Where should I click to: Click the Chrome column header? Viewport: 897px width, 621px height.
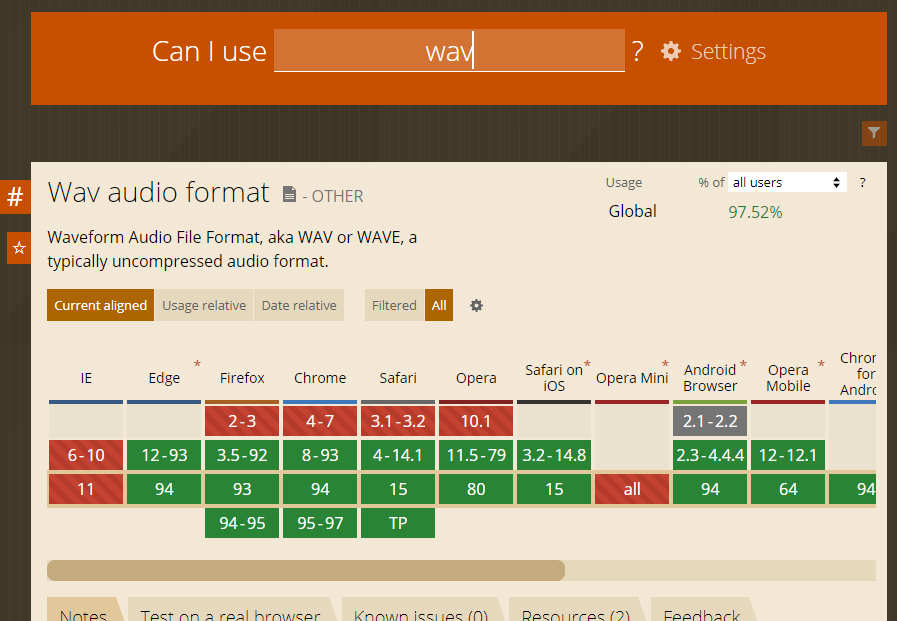pos(320,378)
